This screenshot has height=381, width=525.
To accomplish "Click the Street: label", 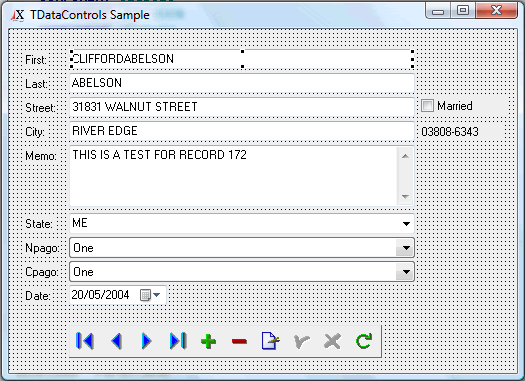I will [x=40, y=108].
